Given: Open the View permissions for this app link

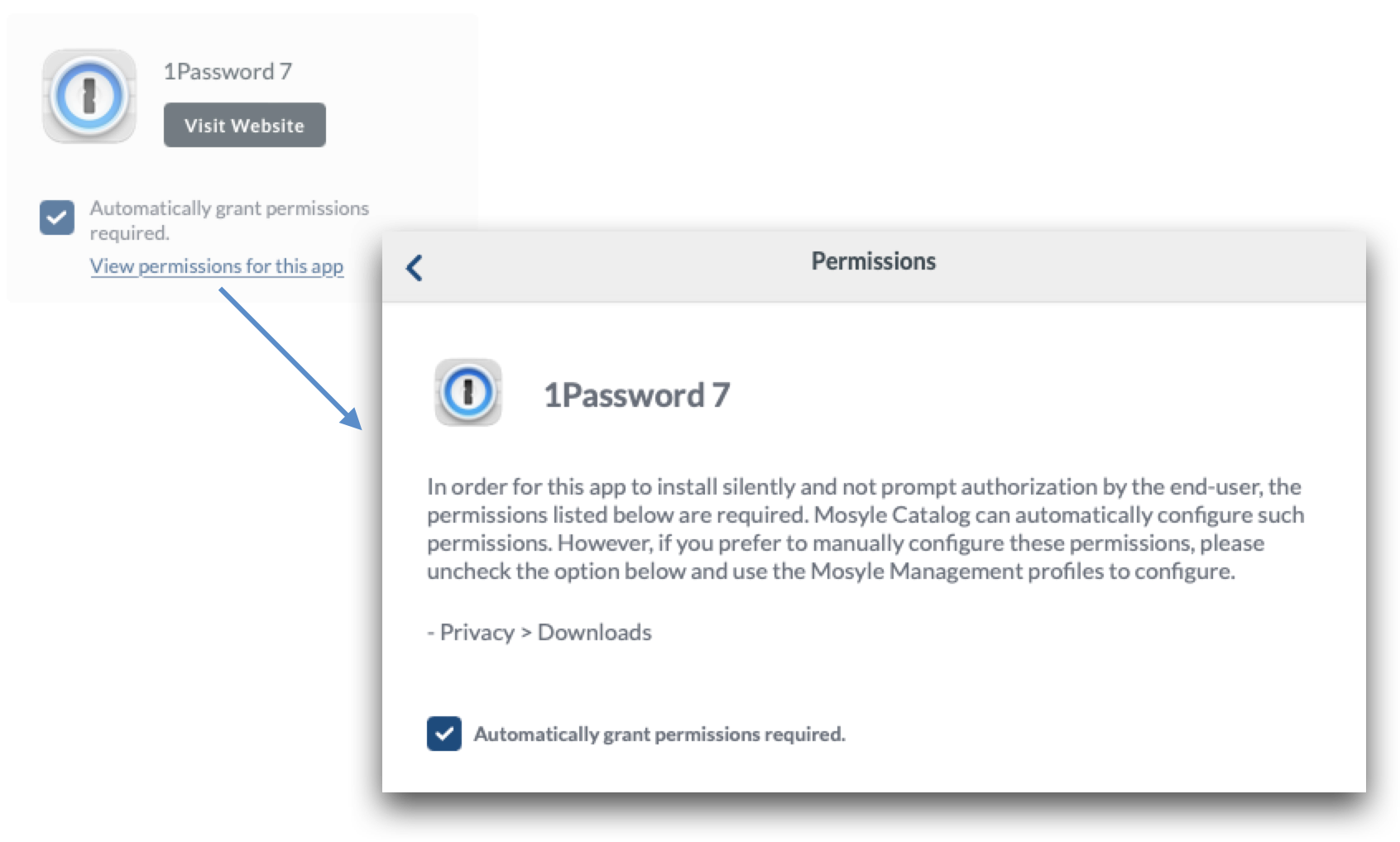Looking at the screenshot, I should click(x=217, y=266).
